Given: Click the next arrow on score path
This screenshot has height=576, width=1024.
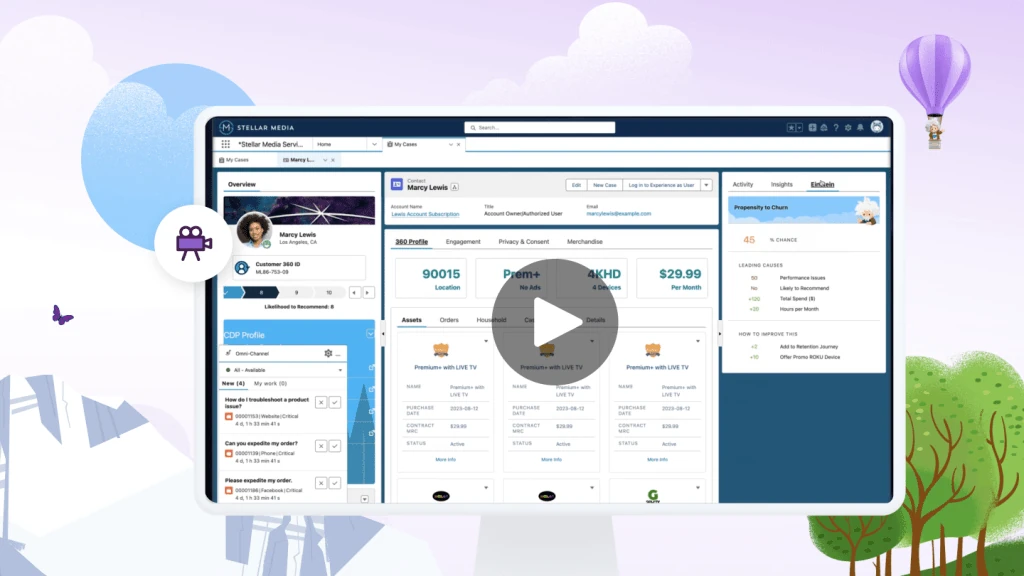Looking at the screenshot, I should pos(368,293).
